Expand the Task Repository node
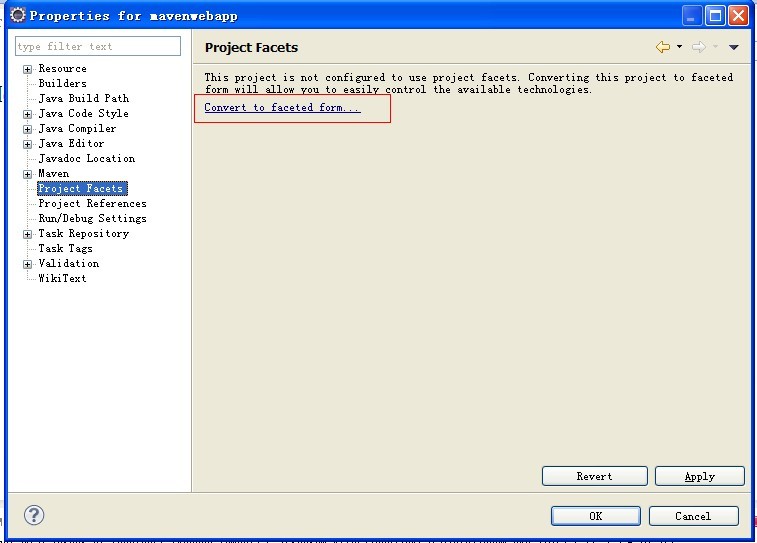The height and width of the screenshot is (543, 757). [x=28, y=234]
